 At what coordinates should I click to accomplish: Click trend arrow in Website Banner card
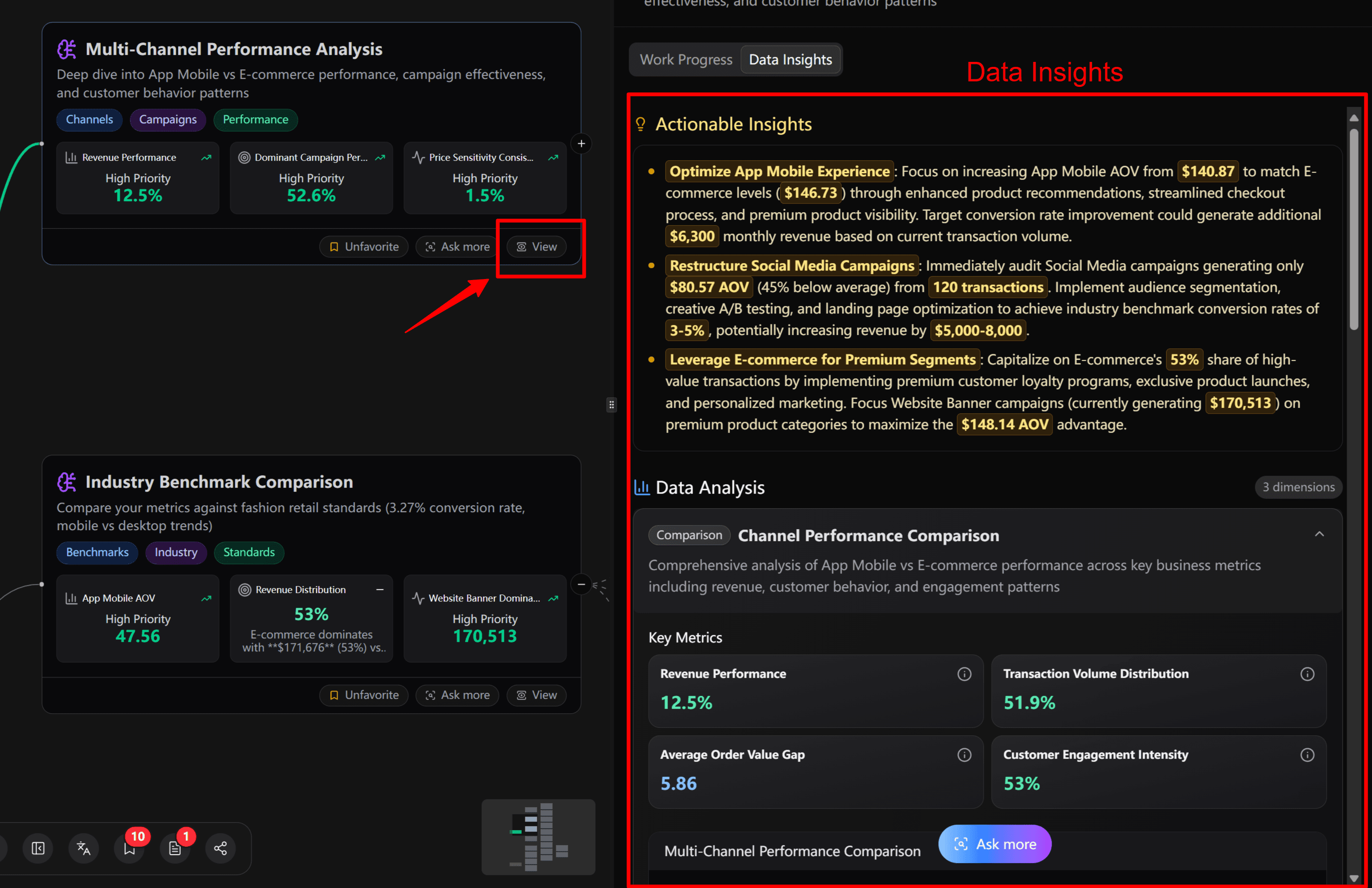[x=553, y=598]
